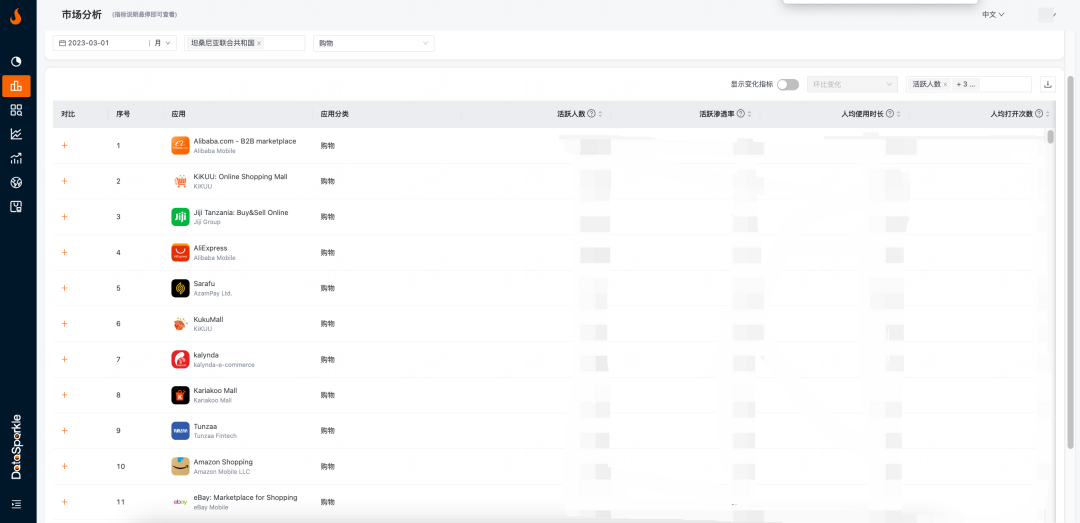The image size is (1080, 523).
Task: Open the AliExpress app name link
Action: (x=210, y=248)
